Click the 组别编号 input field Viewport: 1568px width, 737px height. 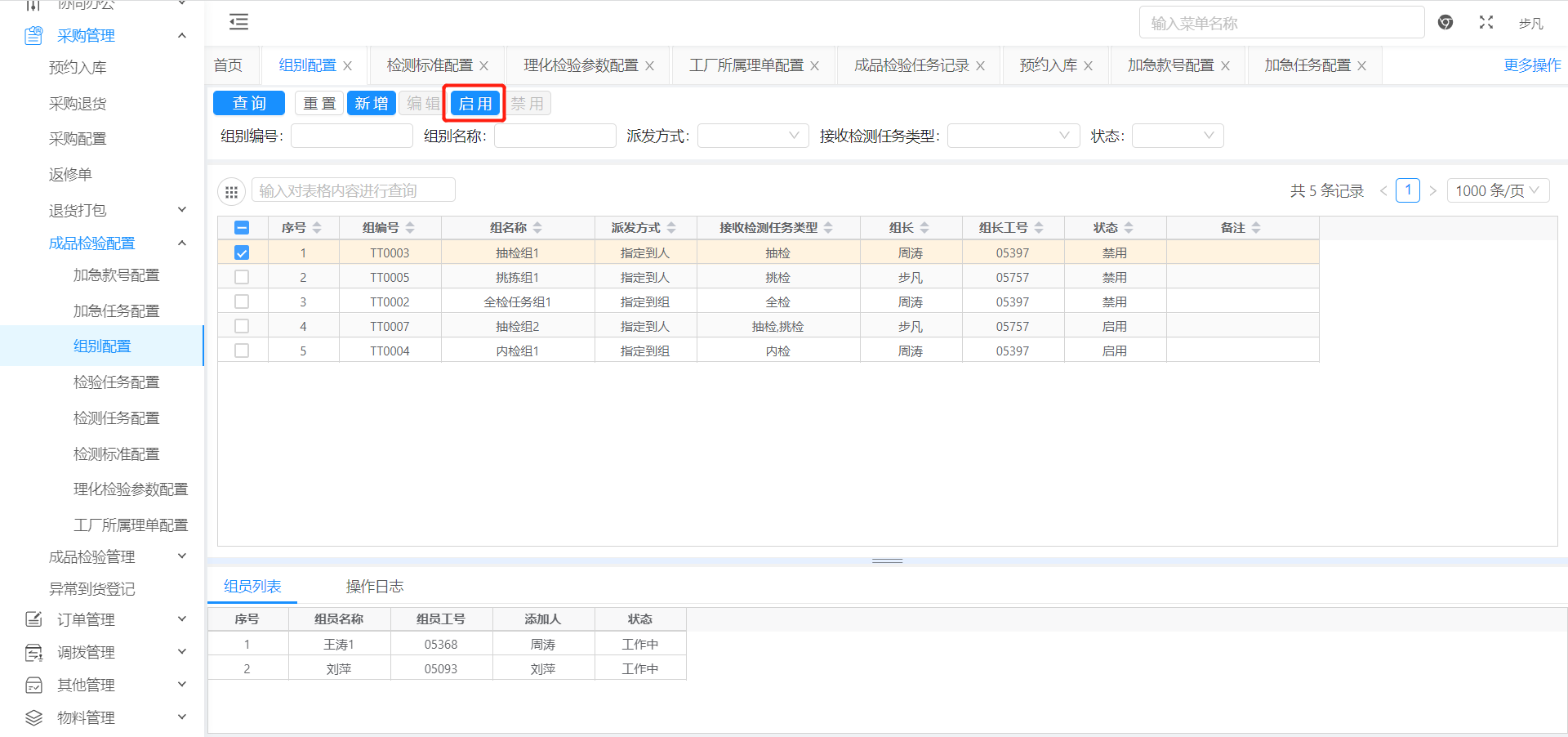point(351,136)
